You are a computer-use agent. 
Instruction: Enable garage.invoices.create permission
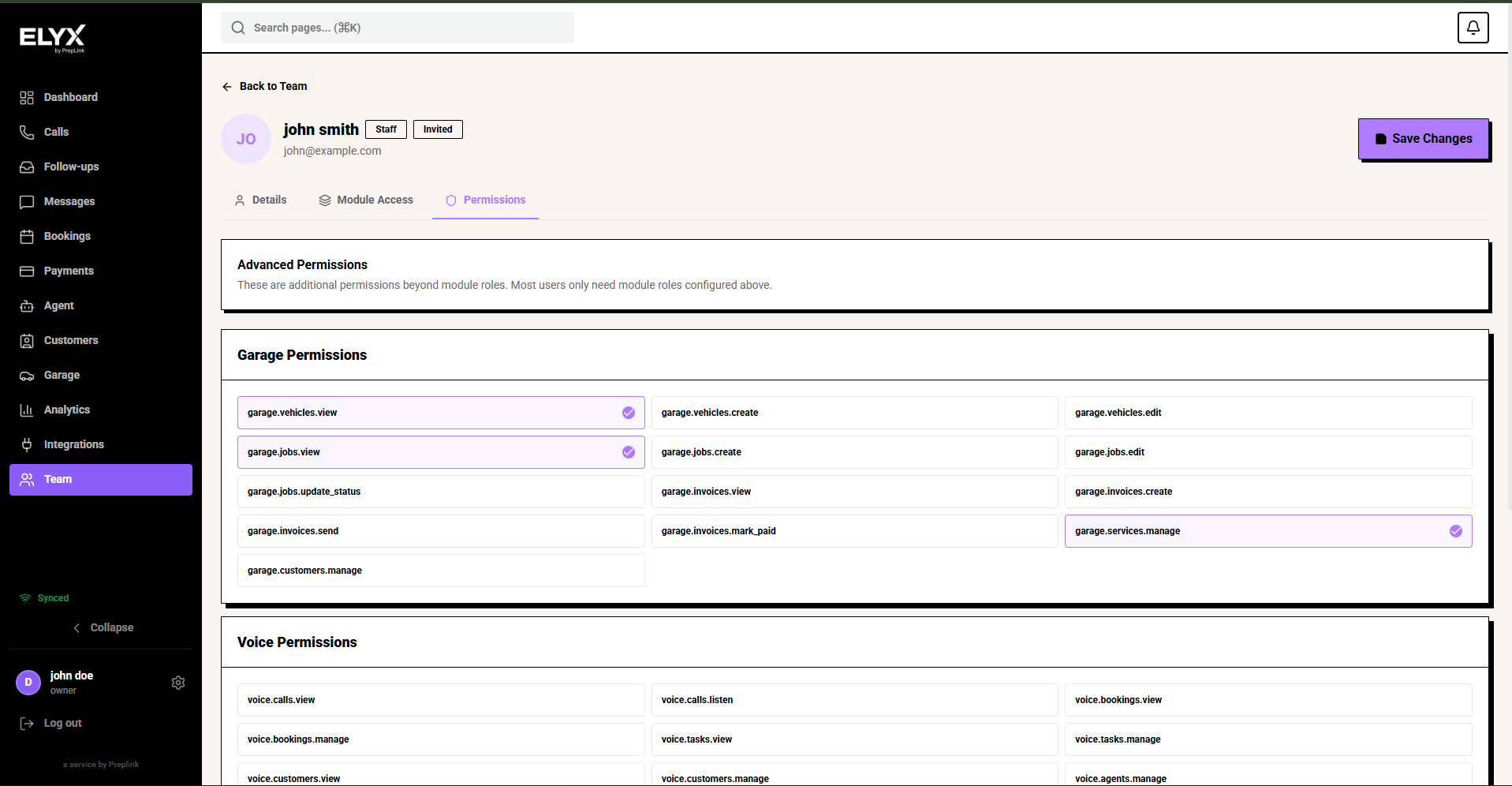click(x=1268, y=492)
